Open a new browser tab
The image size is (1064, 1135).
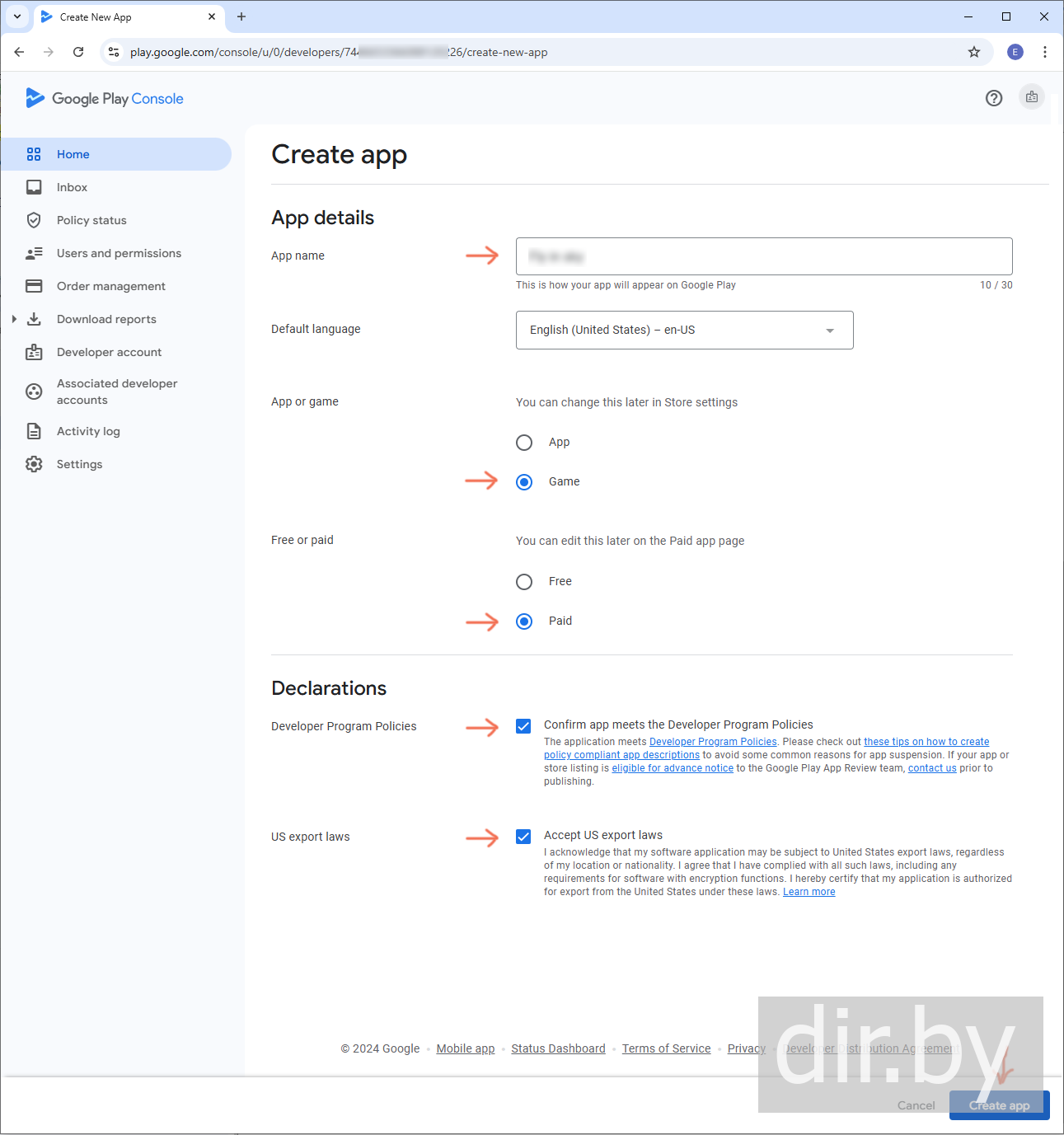pos(241,16)
